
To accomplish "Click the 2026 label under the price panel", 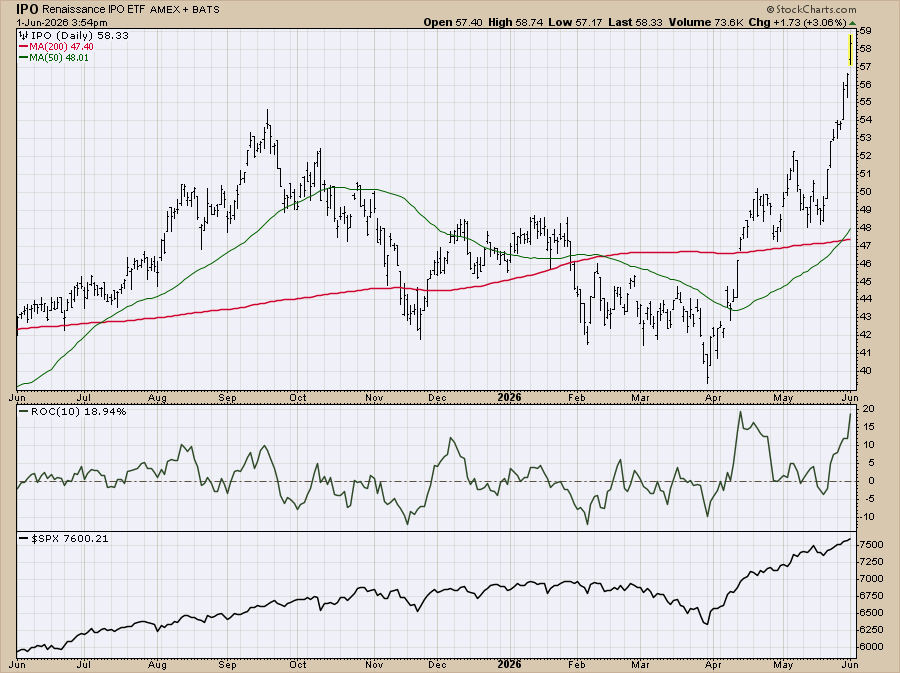I will pyautogui.click(x=509, y=398).
